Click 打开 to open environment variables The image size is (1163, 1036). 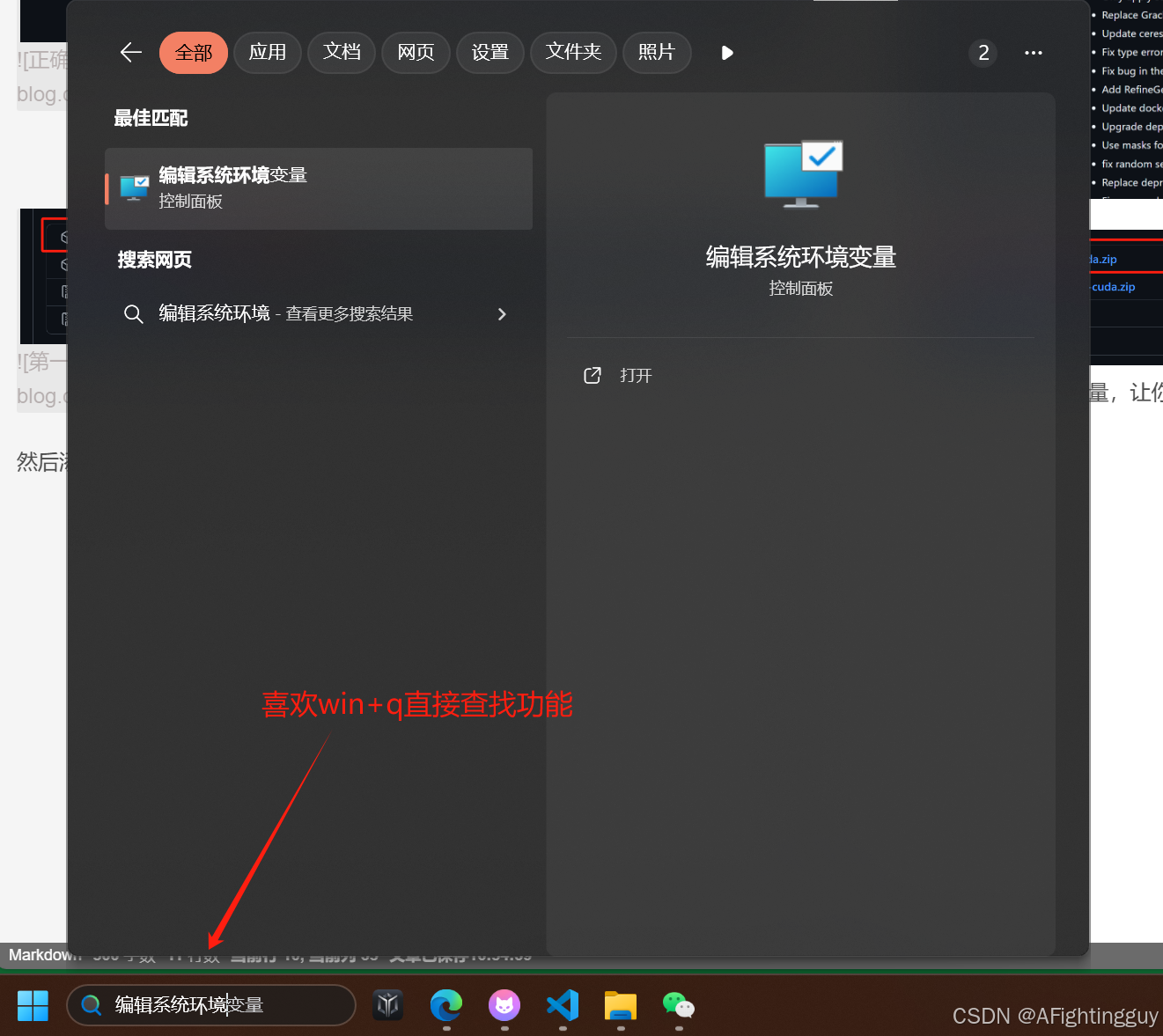[636, 375]
